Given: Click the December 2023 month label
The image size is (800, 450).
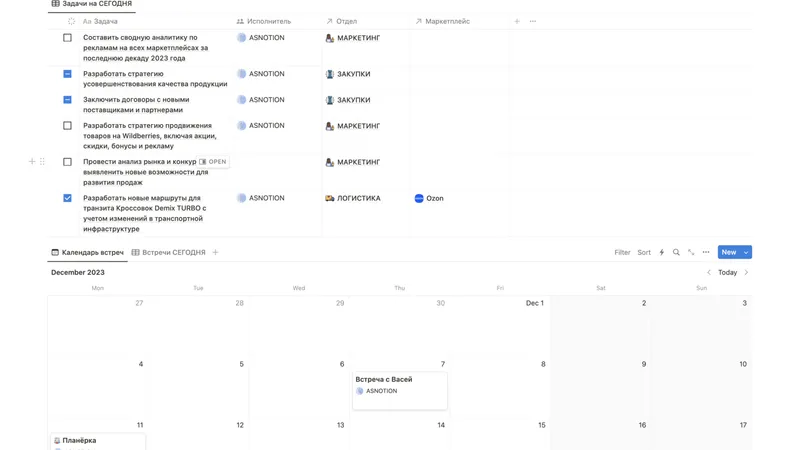Looking at the screenshot, I should [78, 272].
